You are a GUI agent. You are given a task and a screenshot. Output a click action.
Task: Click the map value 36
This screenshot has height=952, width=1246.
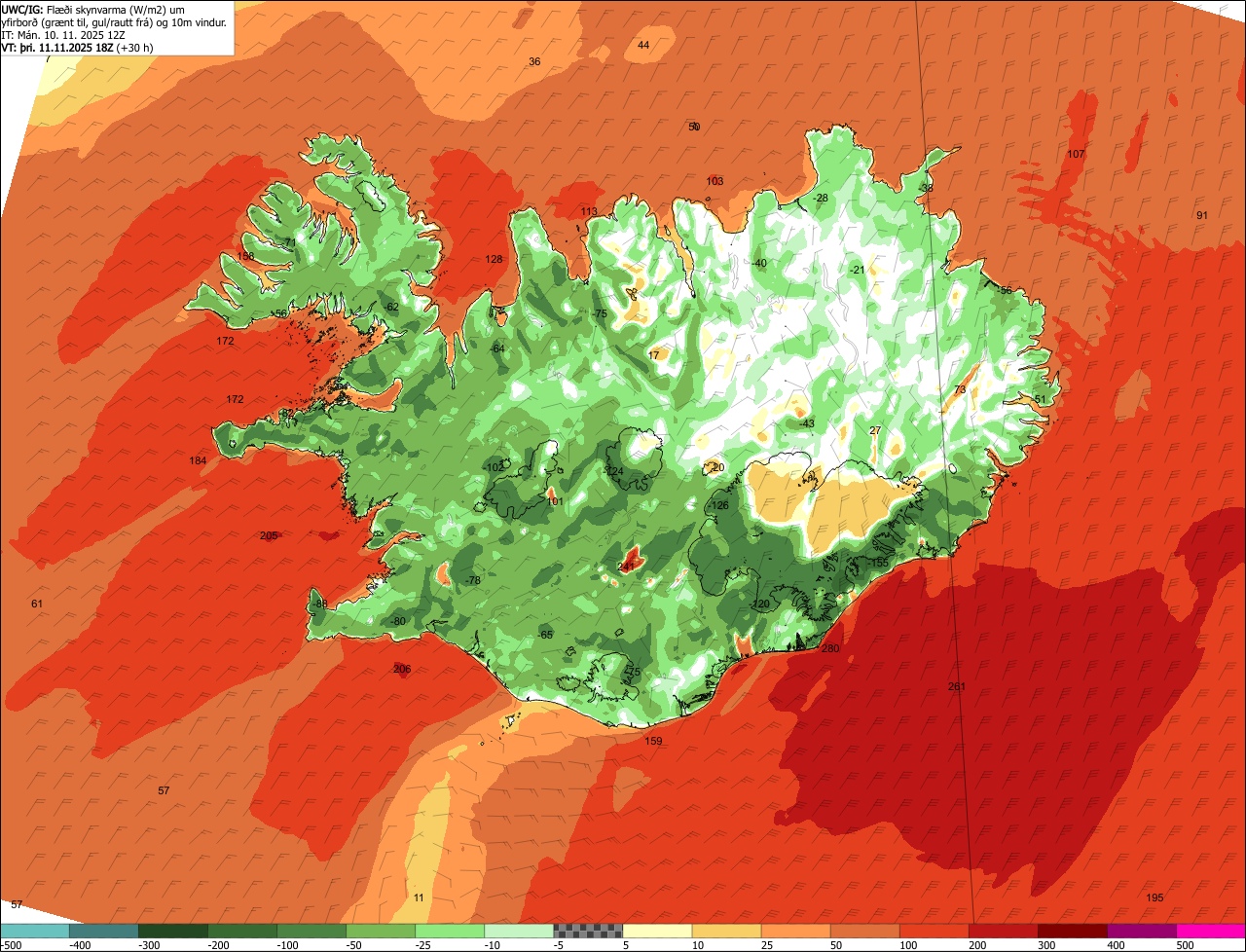click(534, 61)
